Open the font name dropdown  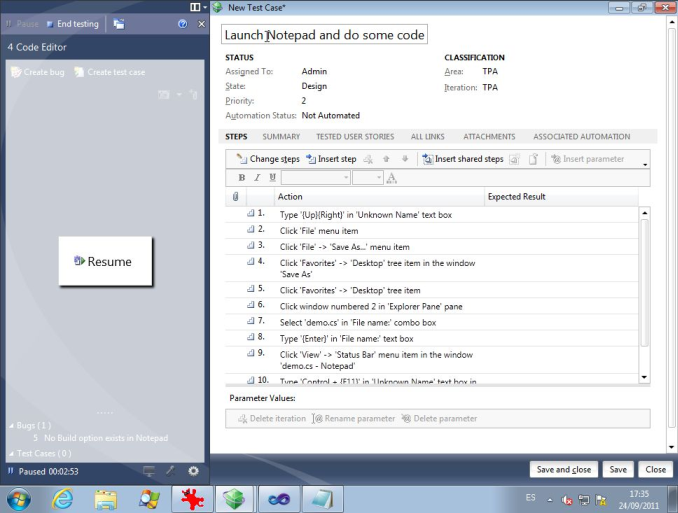345,178
